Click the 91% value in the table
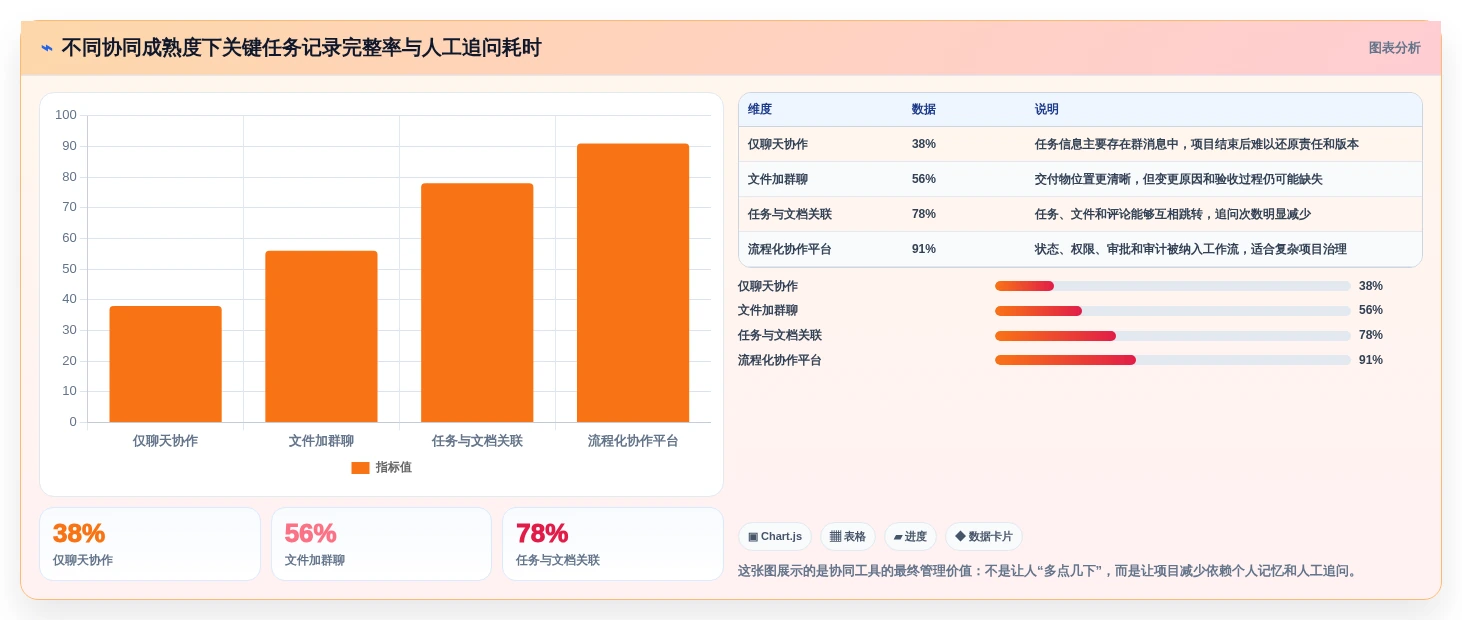1462x620 pixels. tap(924, 249)
